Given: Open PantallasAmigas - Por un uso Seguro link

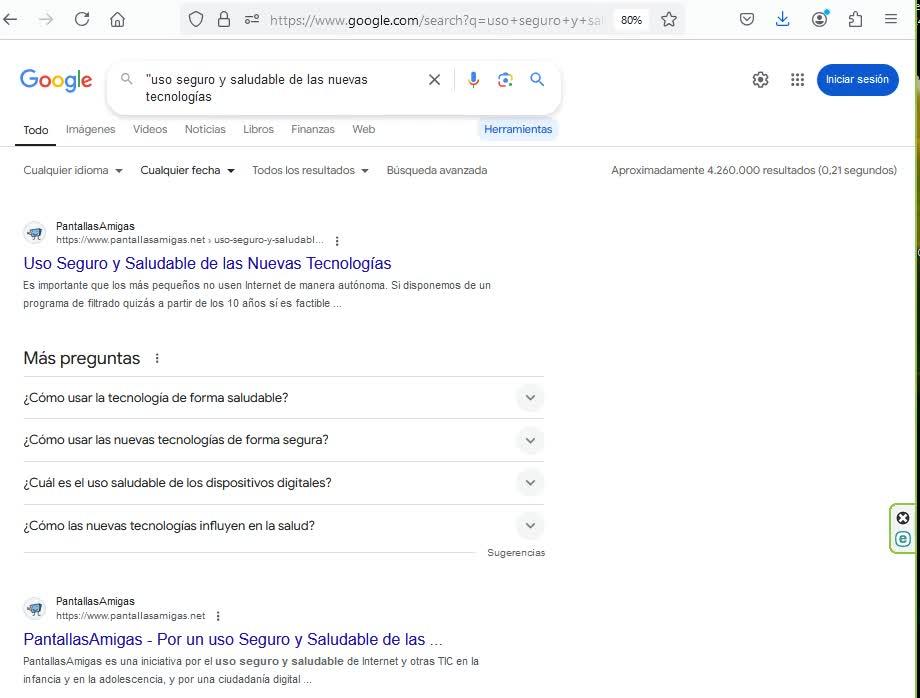Looking at the screenshot, I should pyautogui.click(x=233, y=639).
